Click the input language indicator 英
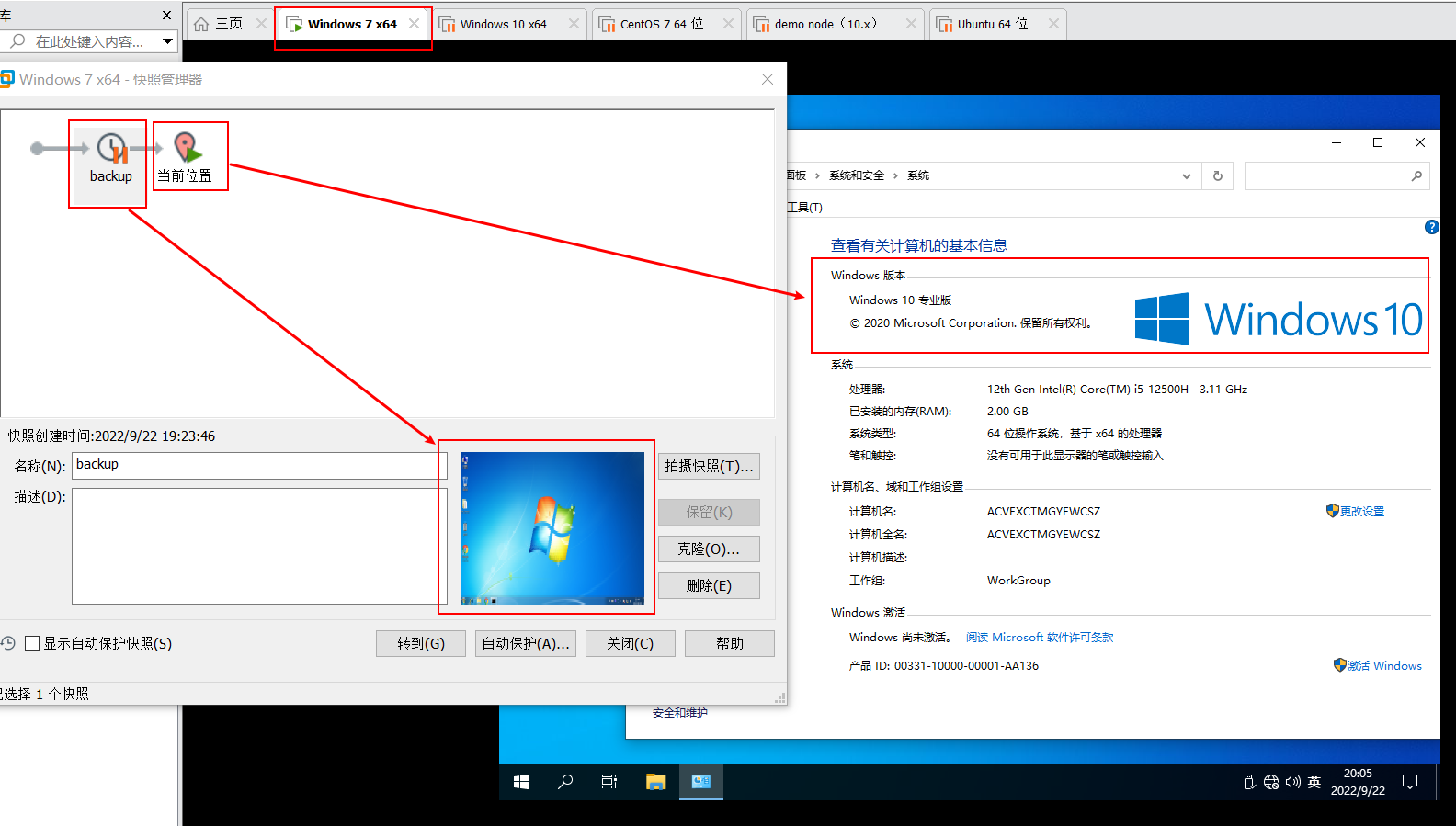This screenshot has width=1456, height=826. point(1314,782)
